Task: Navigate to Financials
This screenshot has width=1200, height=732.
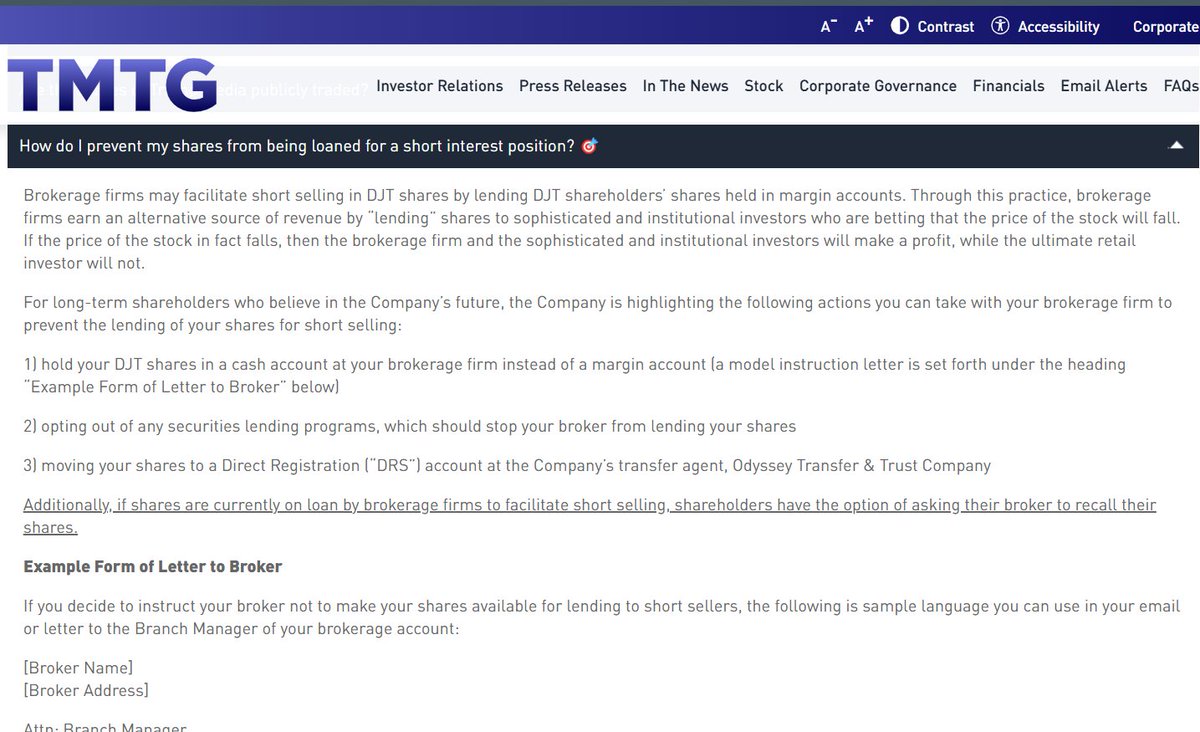Action: click(1009, 86)
